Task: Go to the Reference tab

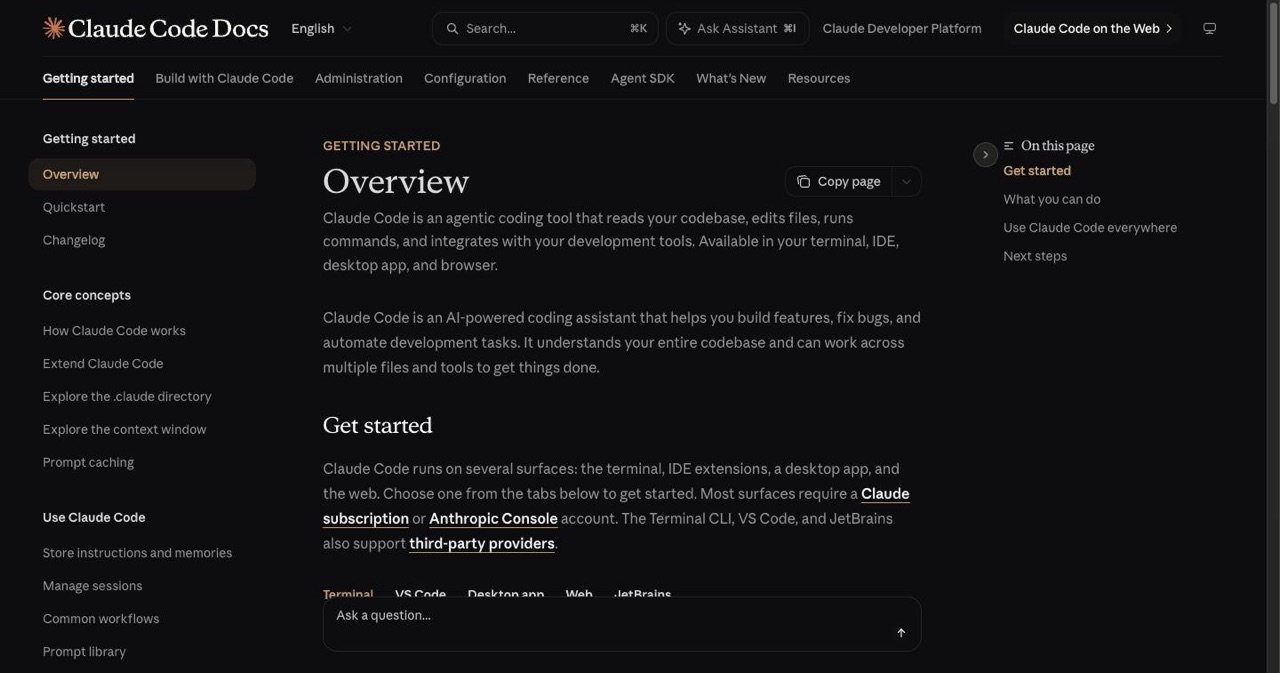Action: coord(558,78)
